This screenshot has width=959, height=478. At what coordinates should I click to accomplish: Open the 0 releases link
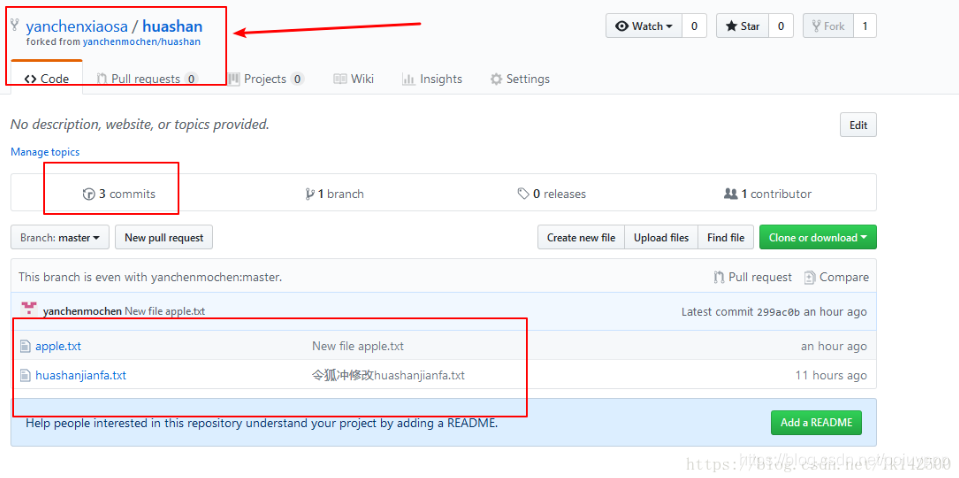tap(552, 194)
